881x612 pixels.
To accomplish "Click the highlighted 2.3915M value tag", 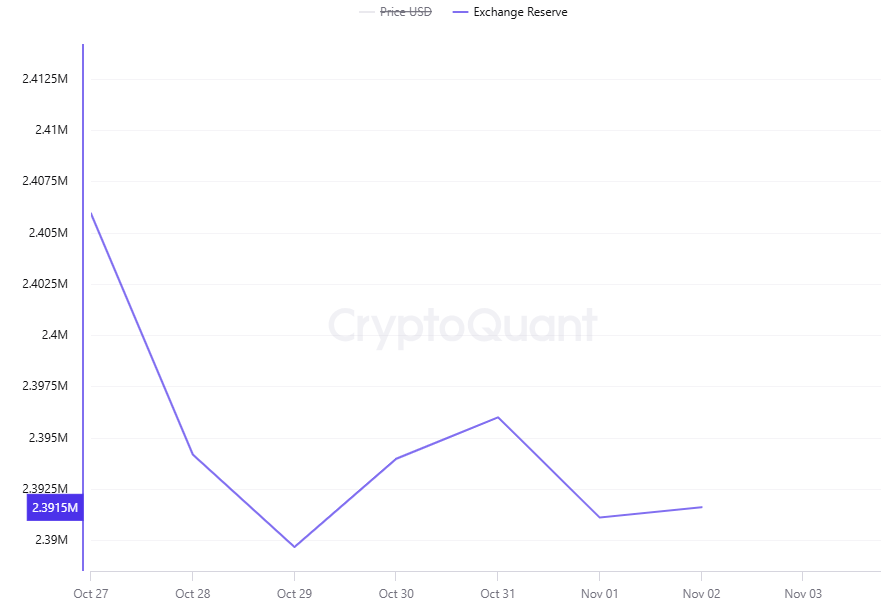I will click(x=54, y=508).
